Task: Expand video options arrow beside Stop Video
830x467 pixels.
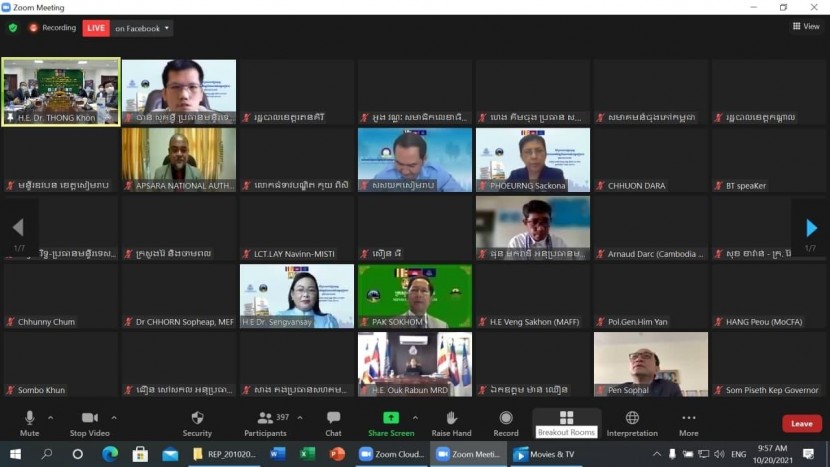Action: click(x=114, y=418)
